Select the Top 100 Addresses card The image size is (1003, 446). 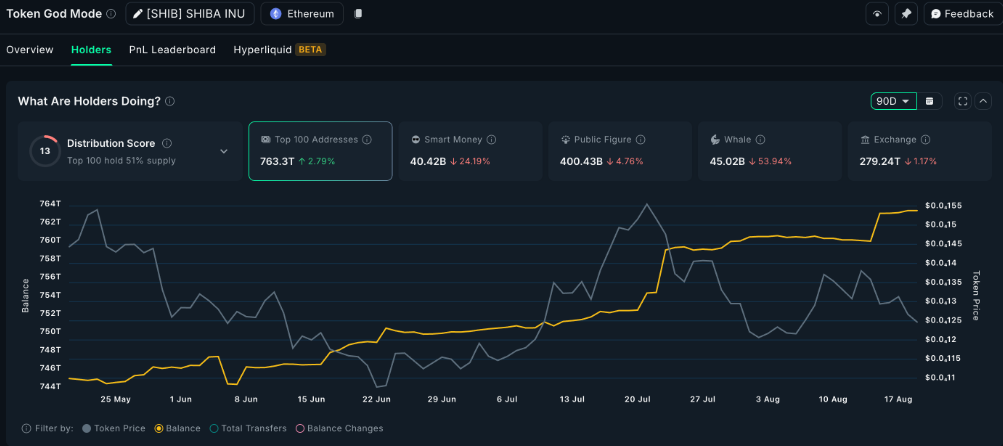pos(320,151)
